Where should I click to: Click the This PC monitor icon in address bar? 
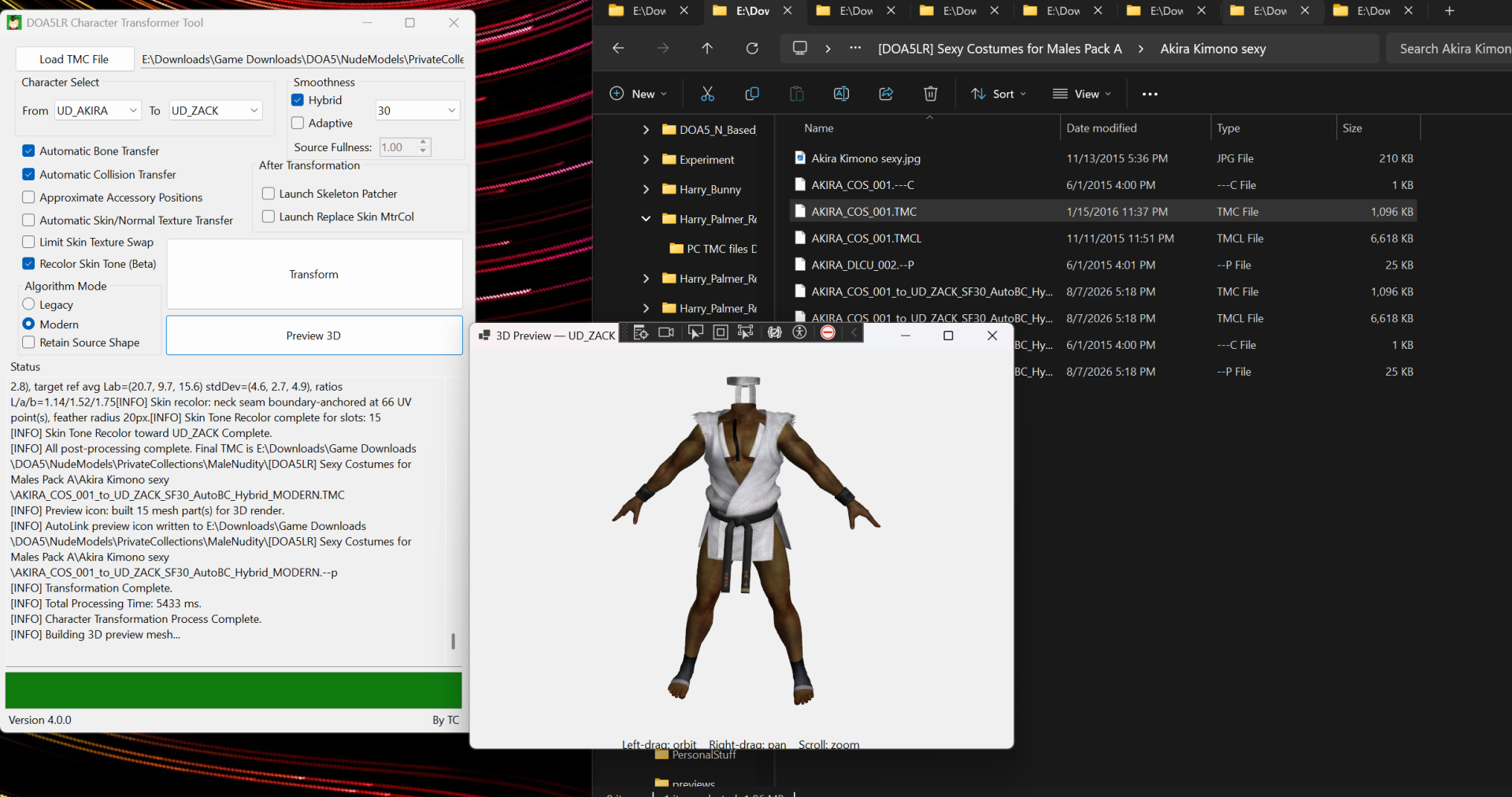(800, 48)
